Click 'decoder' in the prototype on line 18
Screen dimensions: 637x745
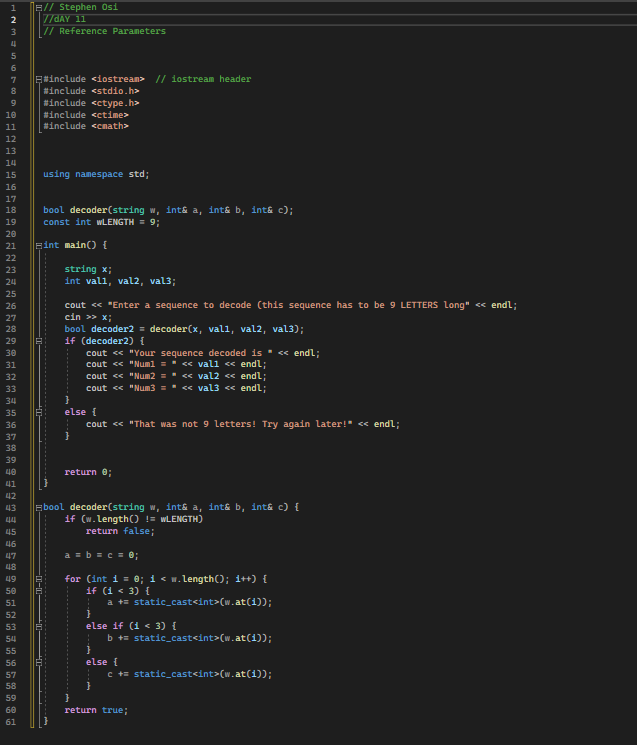click(x=89, y=210)
